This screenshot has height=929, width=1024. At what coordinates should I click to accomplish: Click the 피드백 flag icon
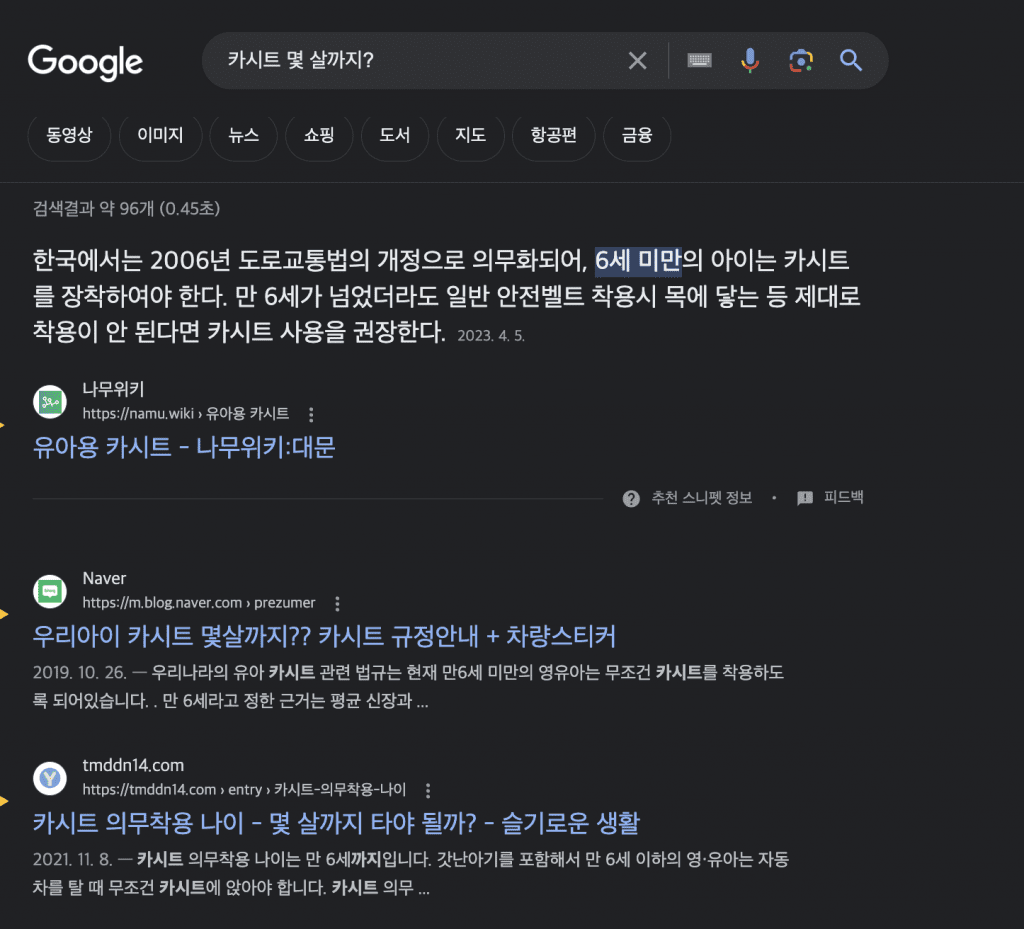805,498
